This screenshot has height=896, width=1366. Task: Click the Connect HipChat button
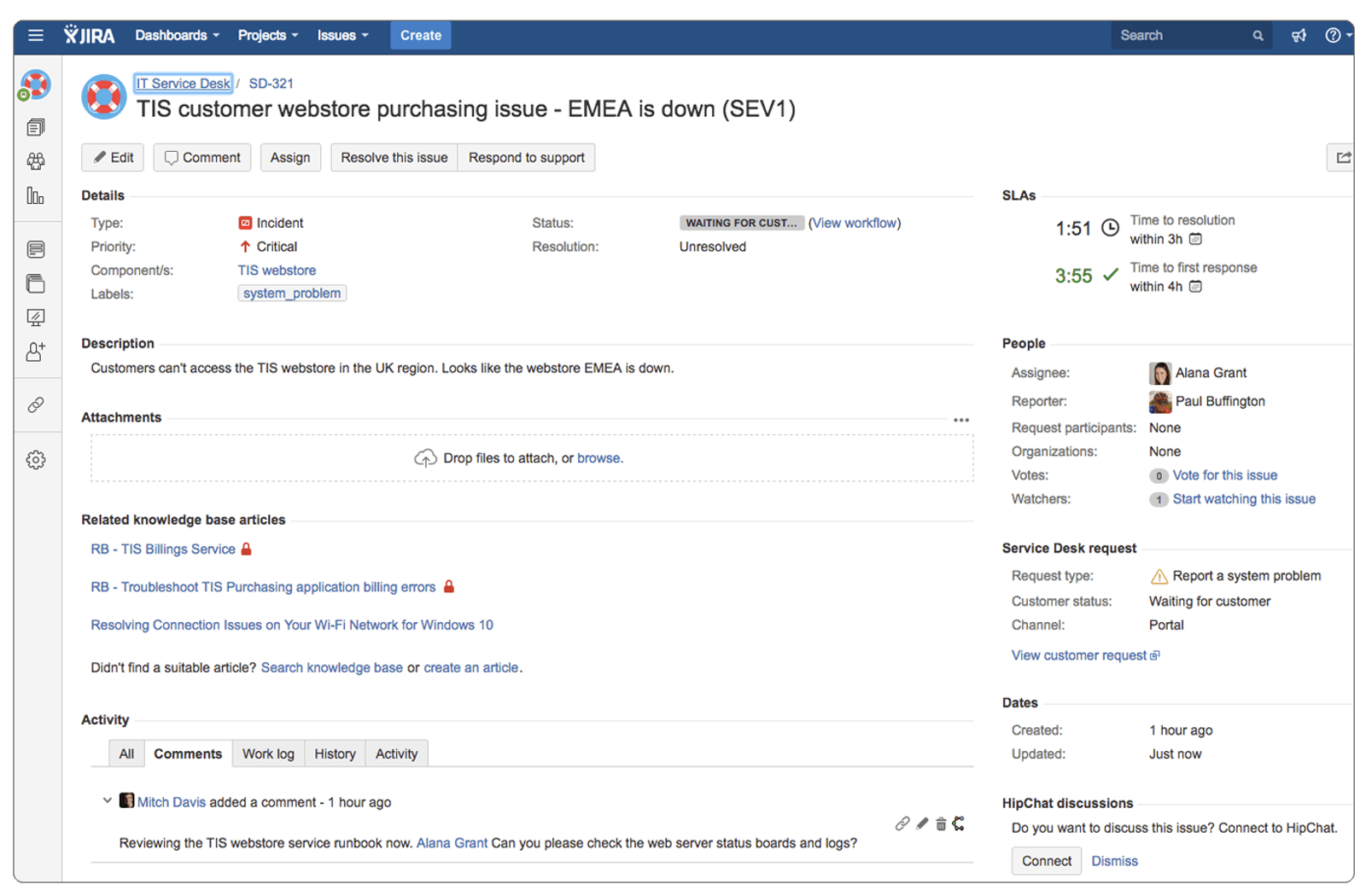tap(1047, 861)
